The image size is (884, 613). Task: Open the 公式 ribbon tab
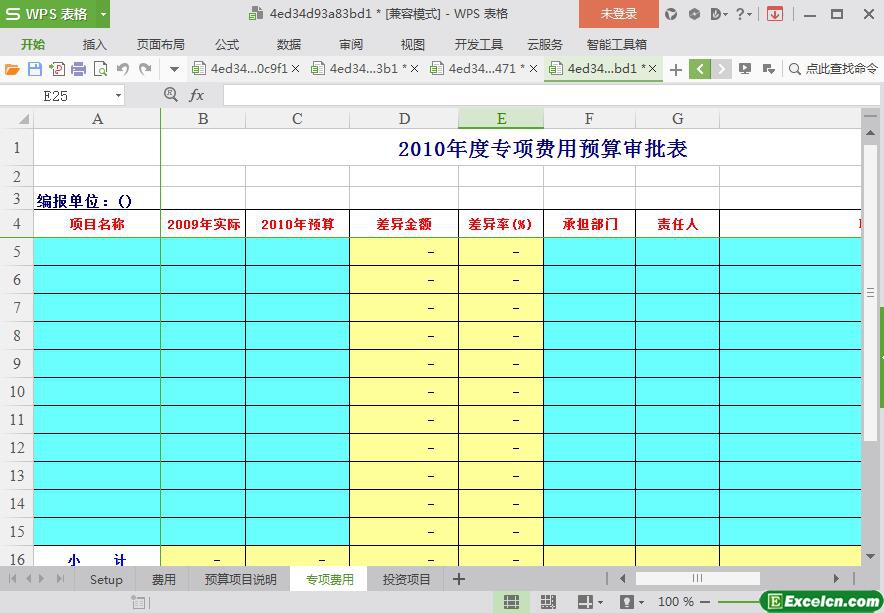coord(227,44)
